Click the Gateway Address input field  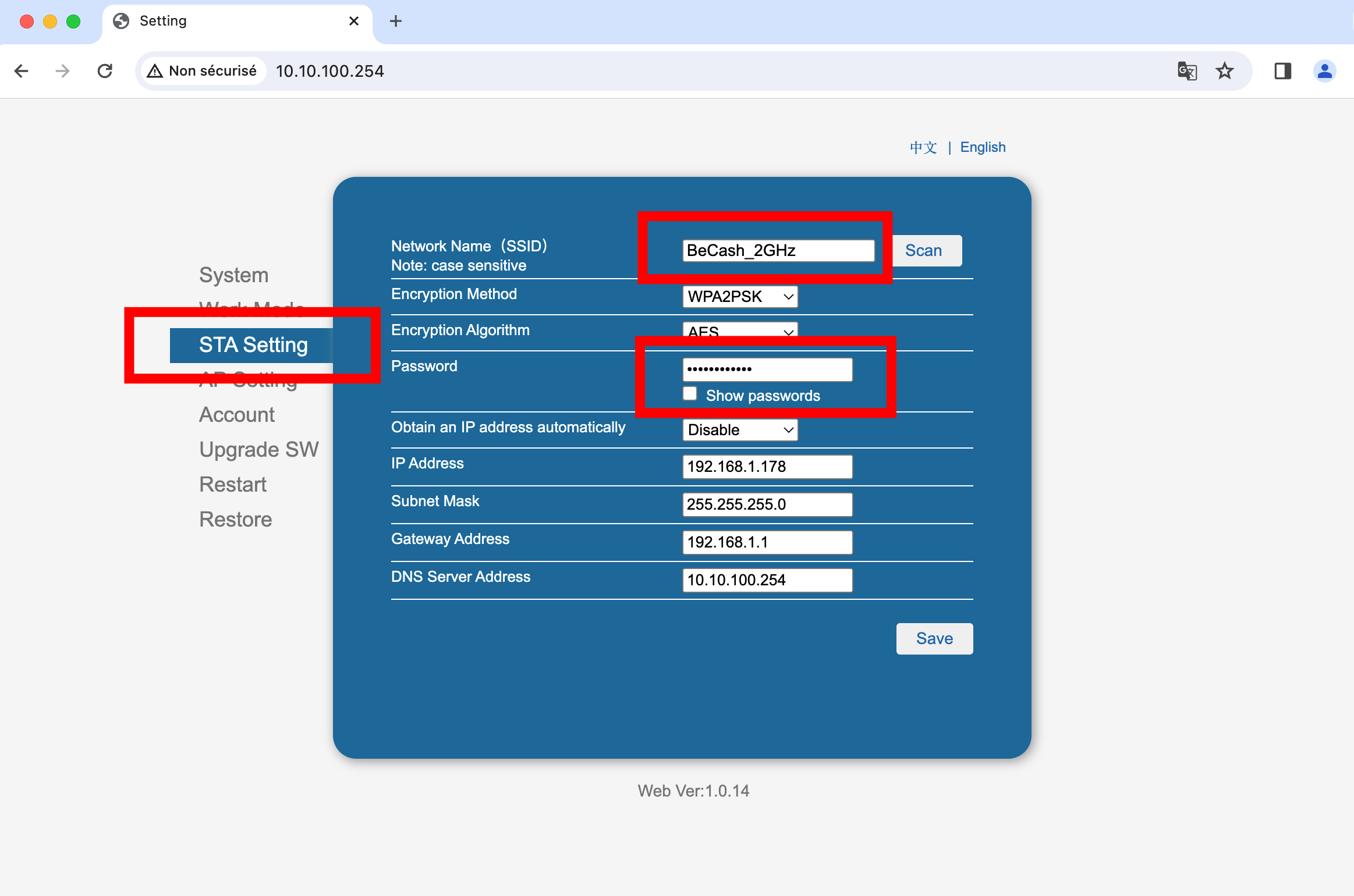[x=767, y=542]
